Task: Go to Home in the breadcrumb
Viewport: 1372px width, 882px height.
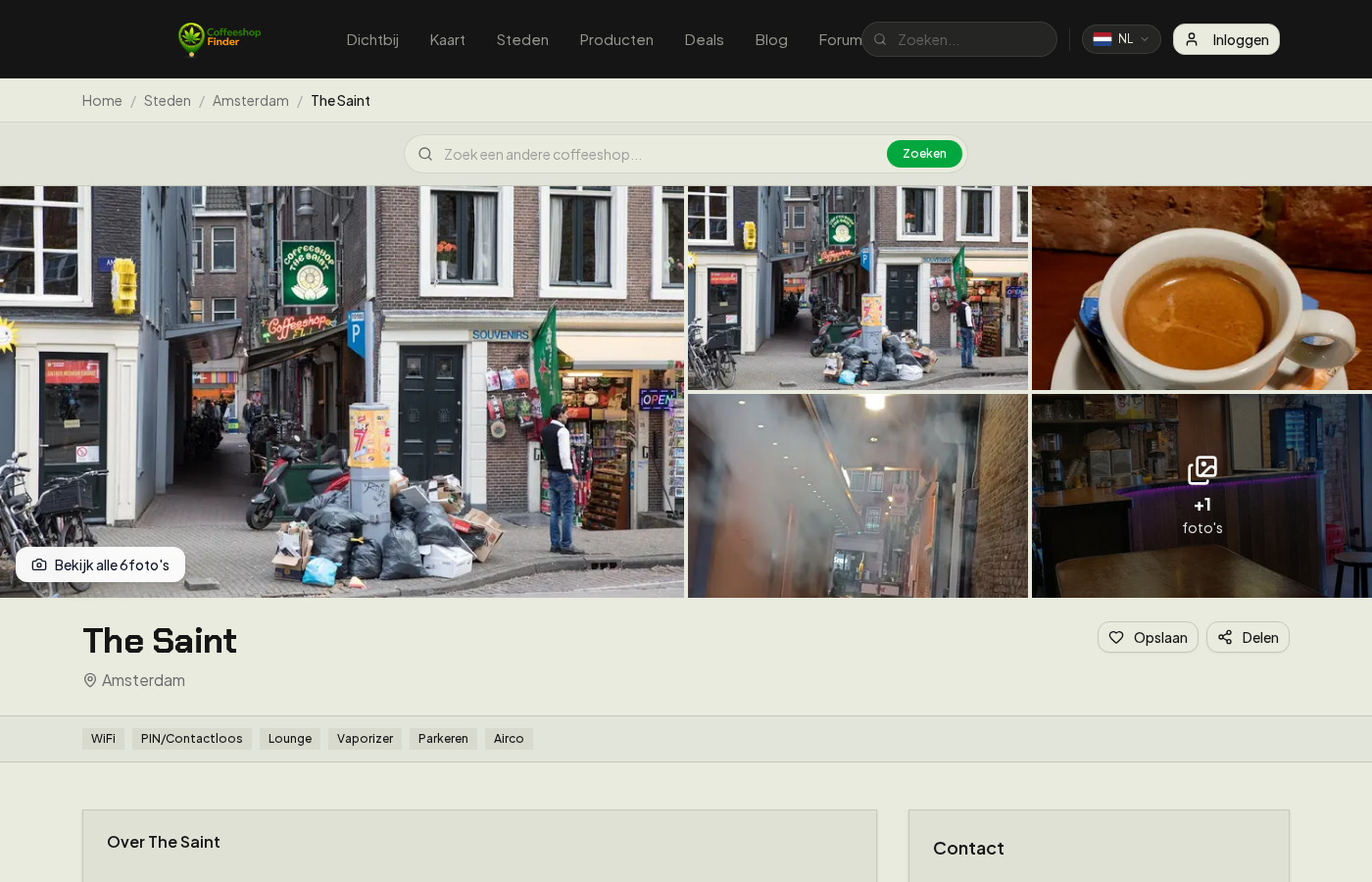Action: pyautogui.click(x=102, y=100)
